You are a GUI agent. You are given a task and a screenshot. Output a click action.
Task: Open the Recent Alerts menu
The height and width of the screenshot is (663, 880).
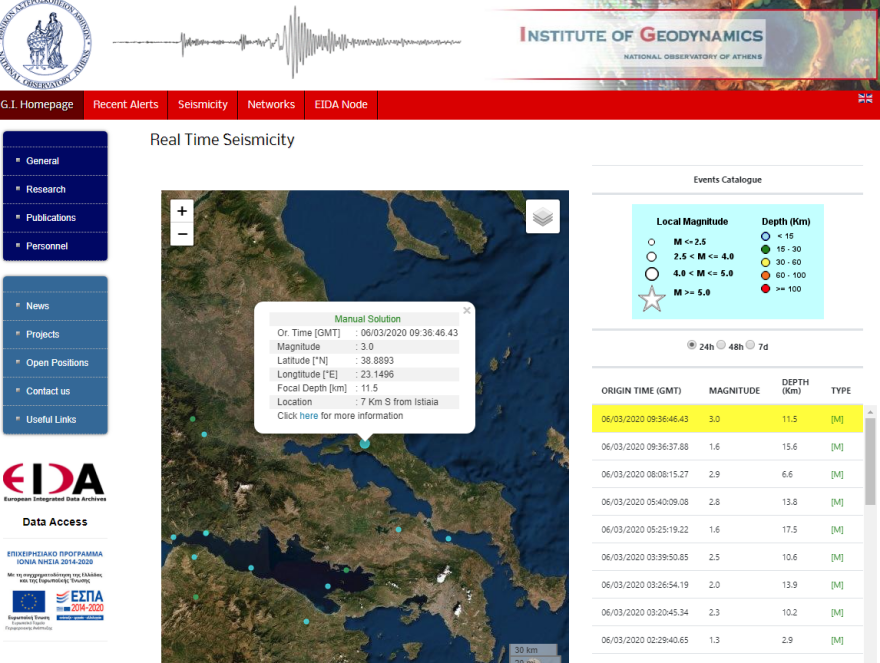125,105
